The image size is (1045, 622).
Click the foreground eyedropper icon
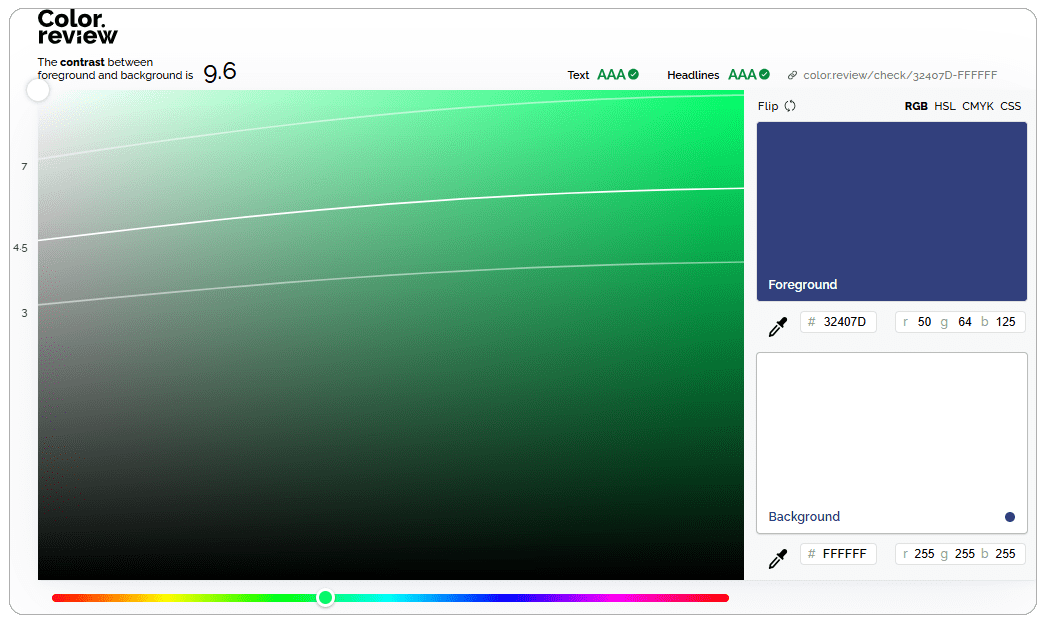coord(777,326)
